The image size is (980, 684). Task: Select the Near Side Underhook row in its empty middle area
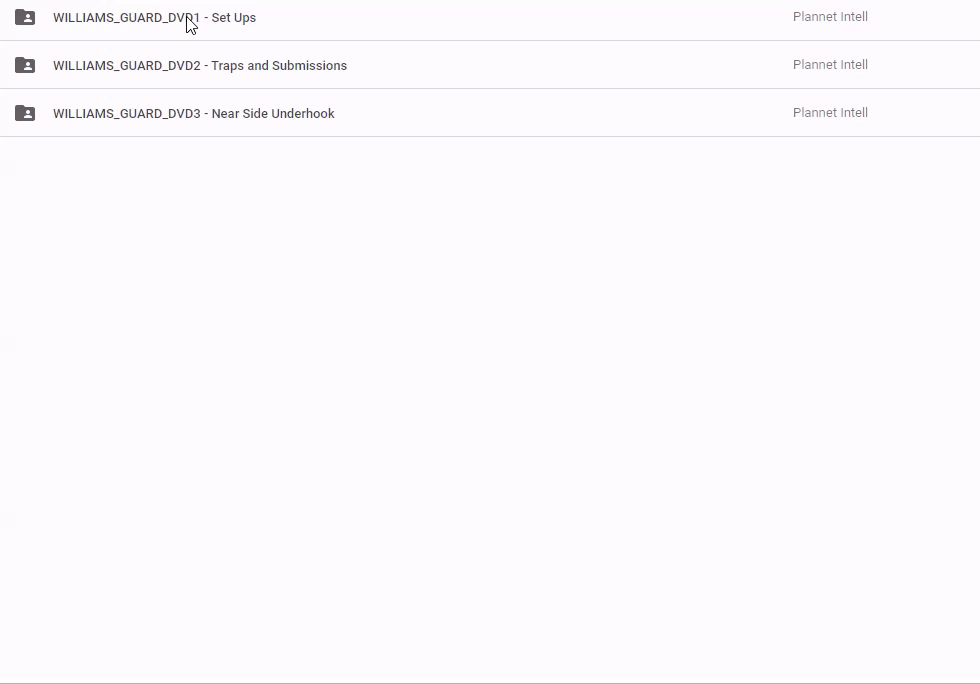(x=560, y=114)
